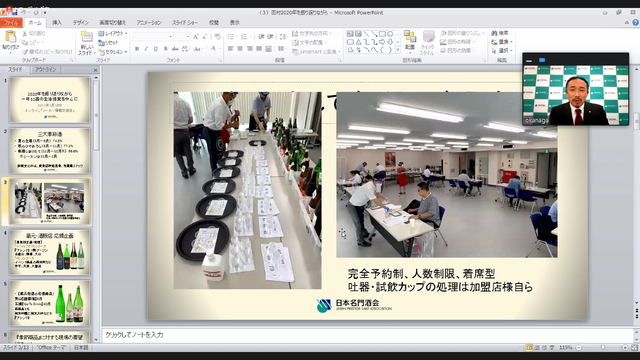The image size is (640, 360).
Task: Open クイックスタイル quick styles icon
Action: [x=428, y=37]
